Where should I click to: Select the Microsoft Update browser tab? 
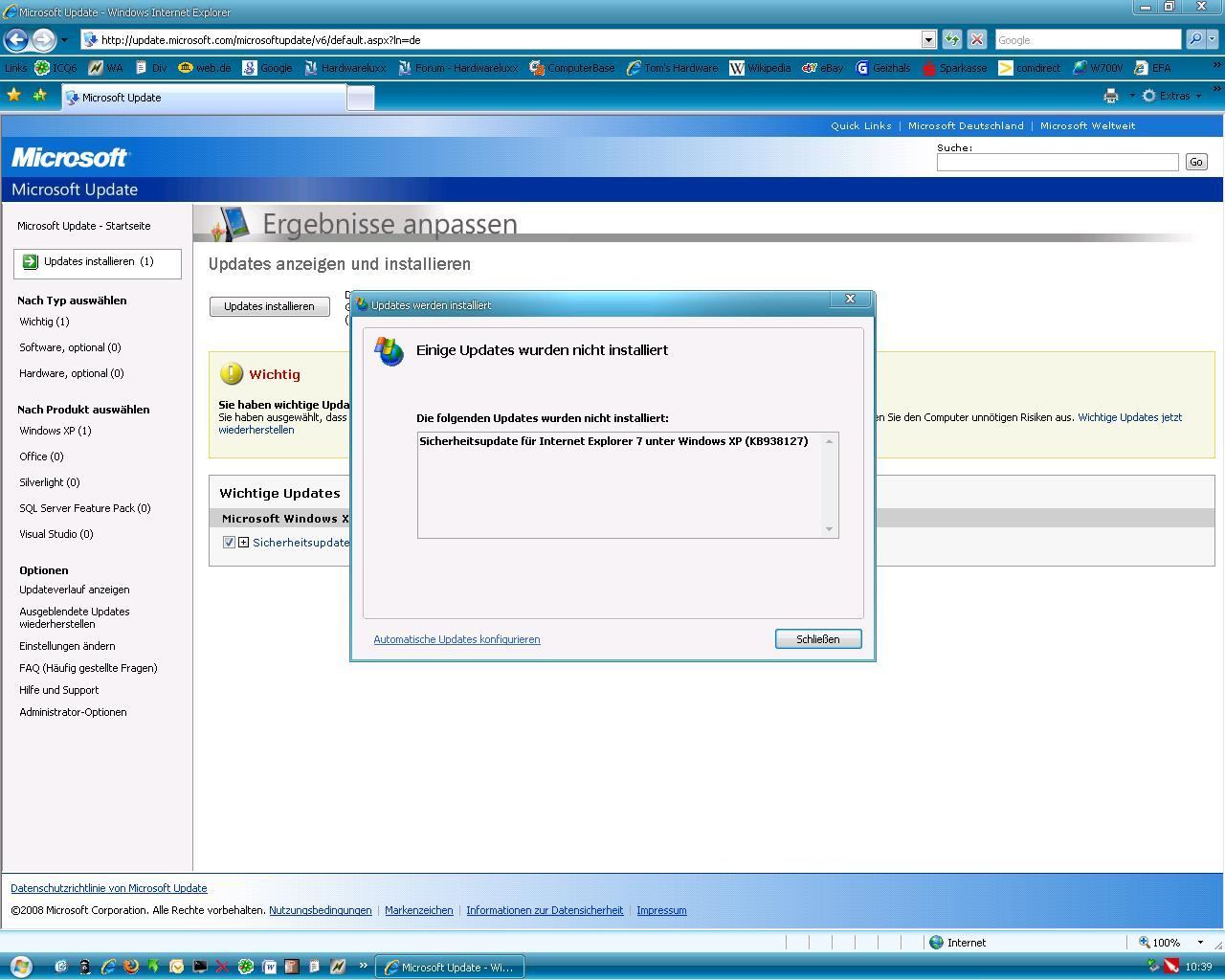pos(203,98)
